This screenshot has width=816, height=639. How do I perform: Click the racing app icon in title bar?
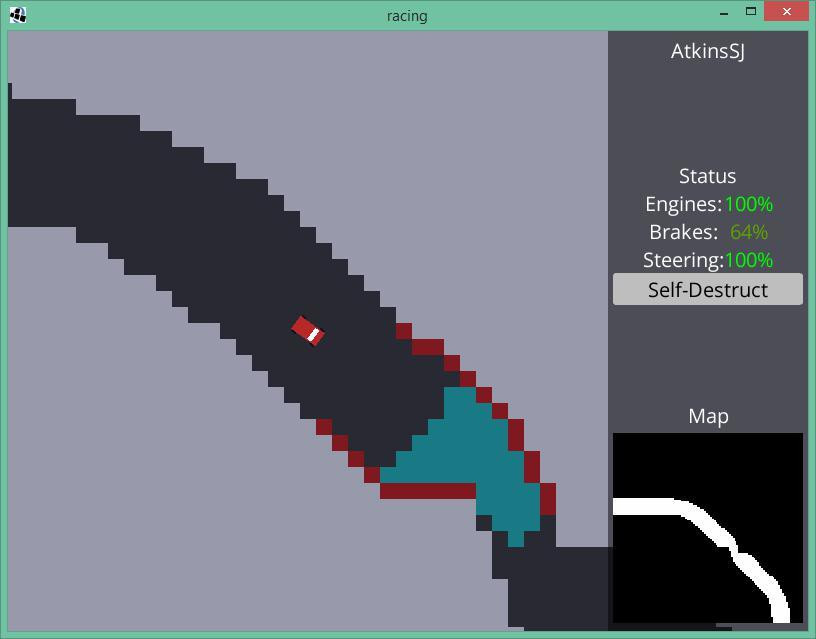pyautogui.click(x=18, y=15)
